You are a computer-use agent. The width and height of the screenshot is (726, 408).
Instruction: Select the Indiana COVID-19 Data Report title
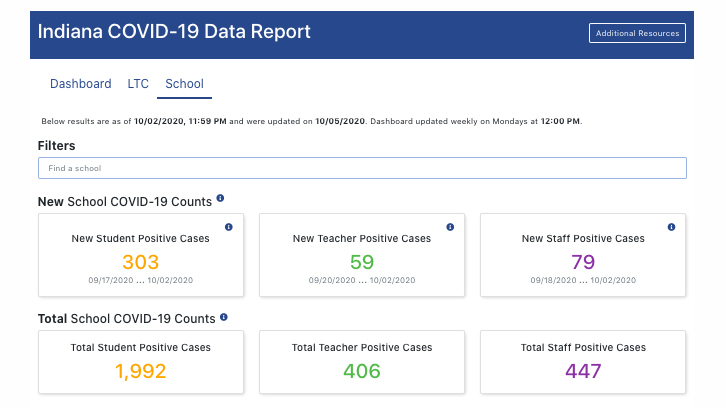pyautogui.click(x=174, y=31)
